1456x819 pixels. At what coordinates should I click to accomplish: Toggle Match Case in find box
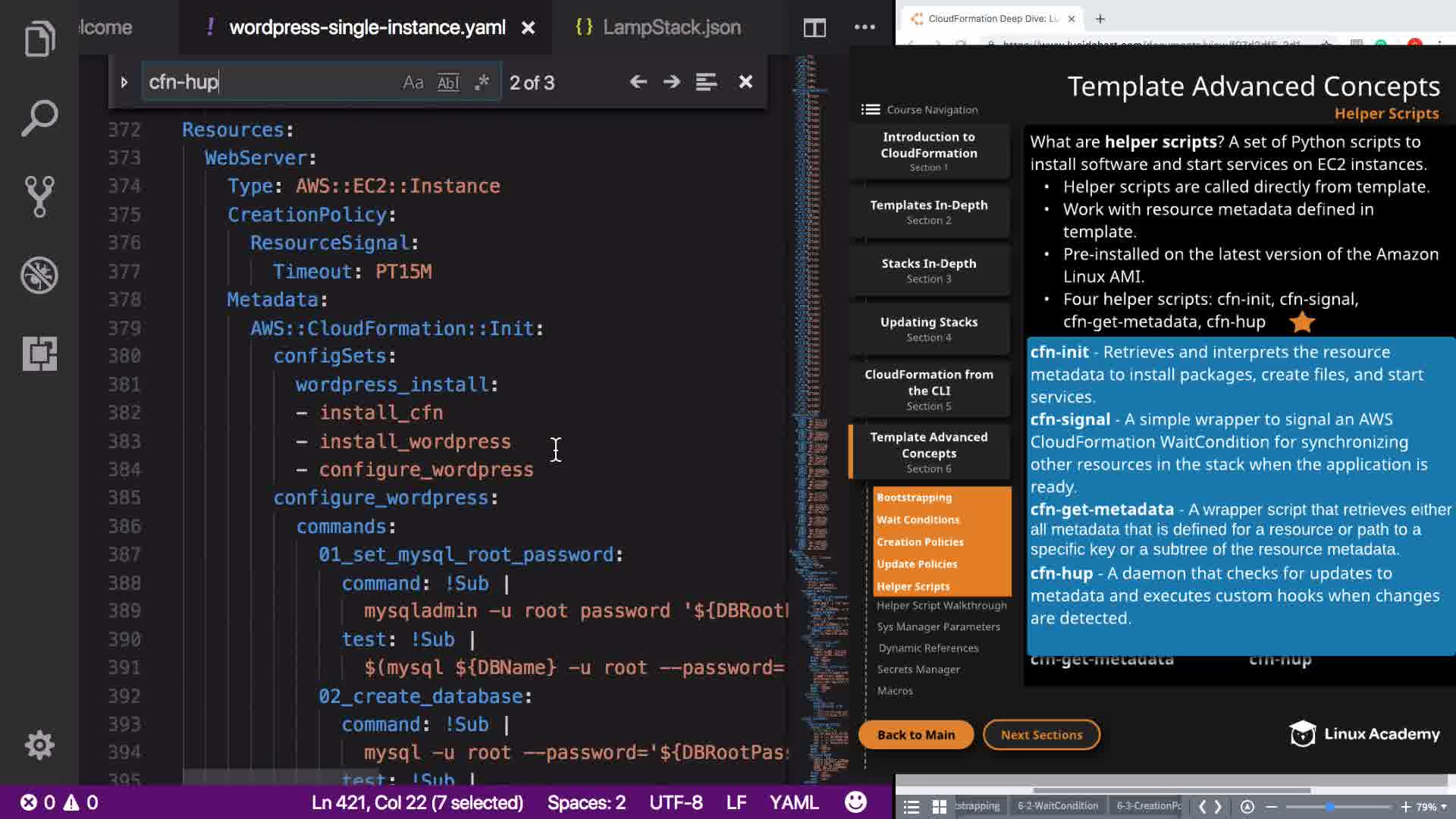click(x=413, y=83)
